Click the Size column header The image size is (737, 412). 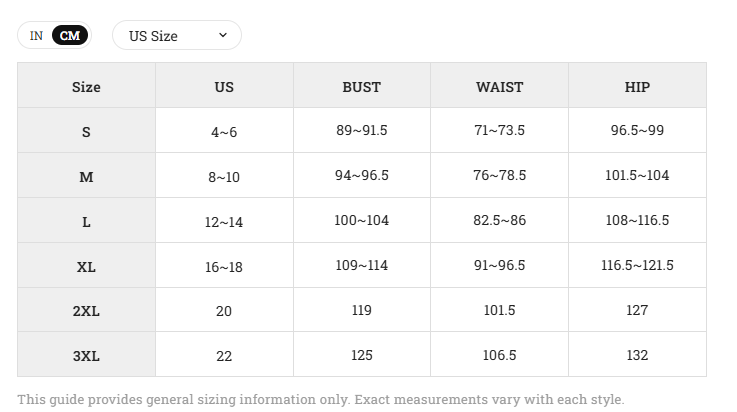click(86, 87)
